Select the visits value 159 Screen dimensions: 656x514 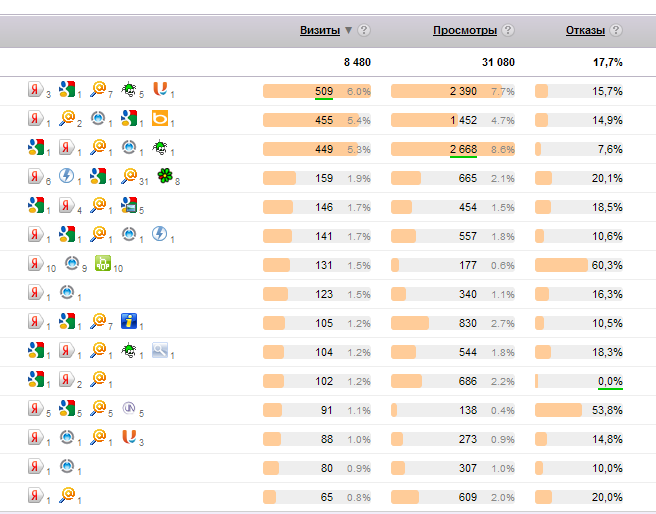pyautogui.click(x=324, y=178)
